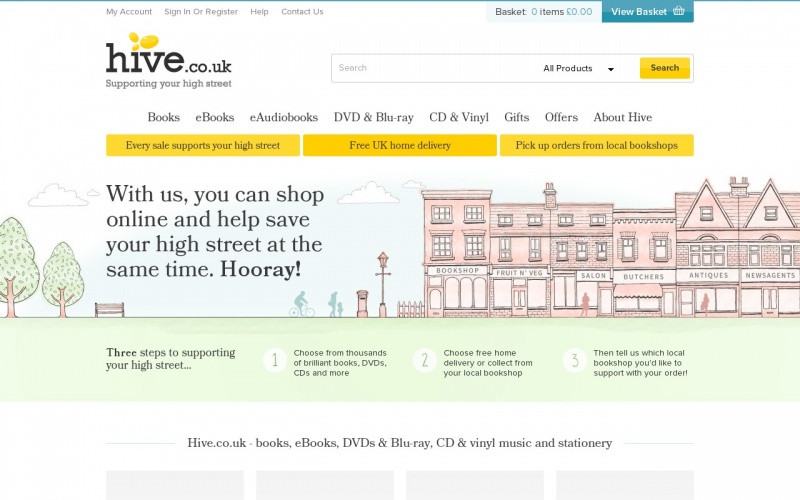Viewport: 800px width, 500px height.
Task: Open the Contact Us link
Action: point(302,12)
